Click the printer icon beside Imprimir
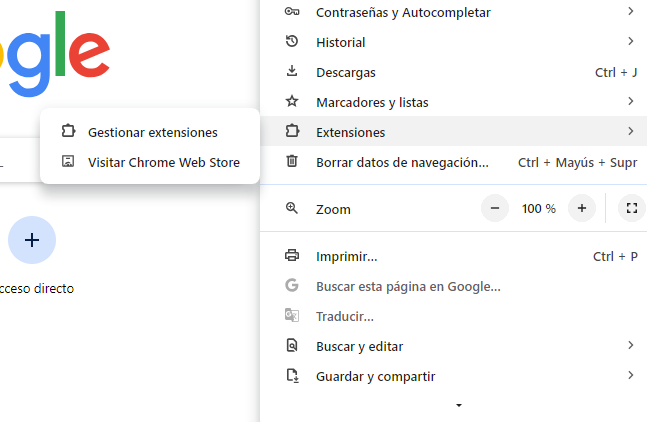The image size is (647, 422). click(292, 255)
